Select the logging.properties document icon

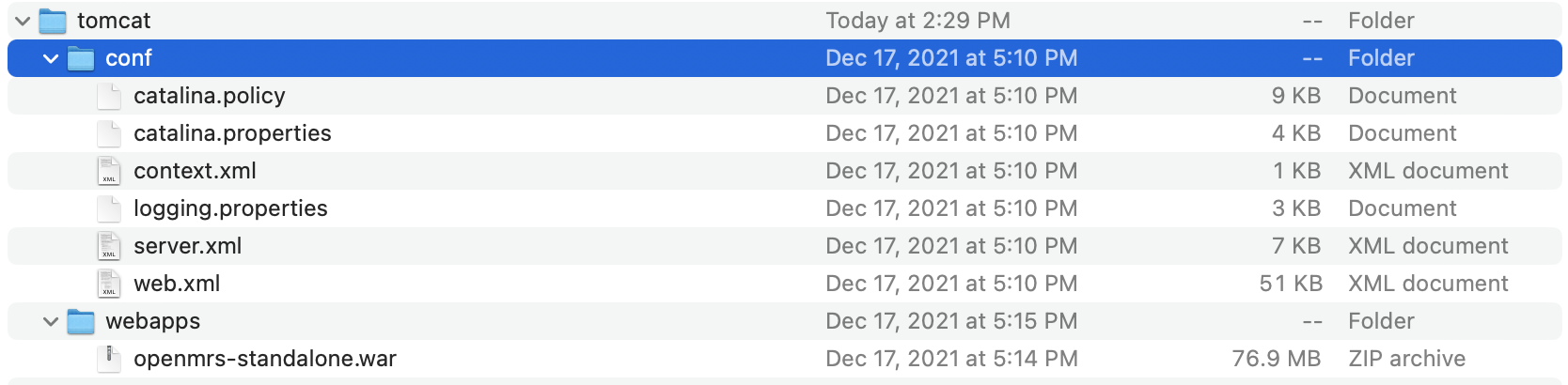coord(109,208)
